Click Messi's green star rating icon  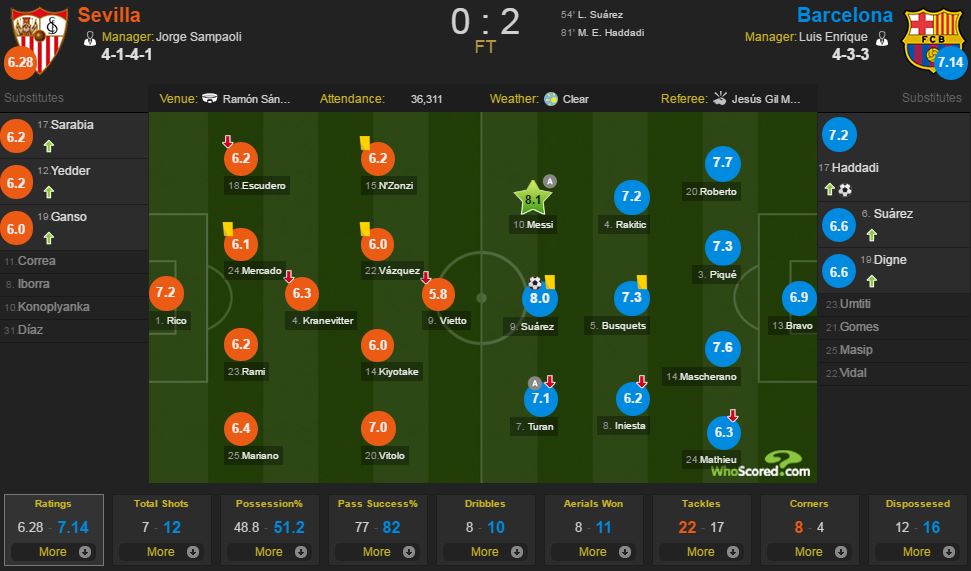pyautogui.click(x=532, y=198)
